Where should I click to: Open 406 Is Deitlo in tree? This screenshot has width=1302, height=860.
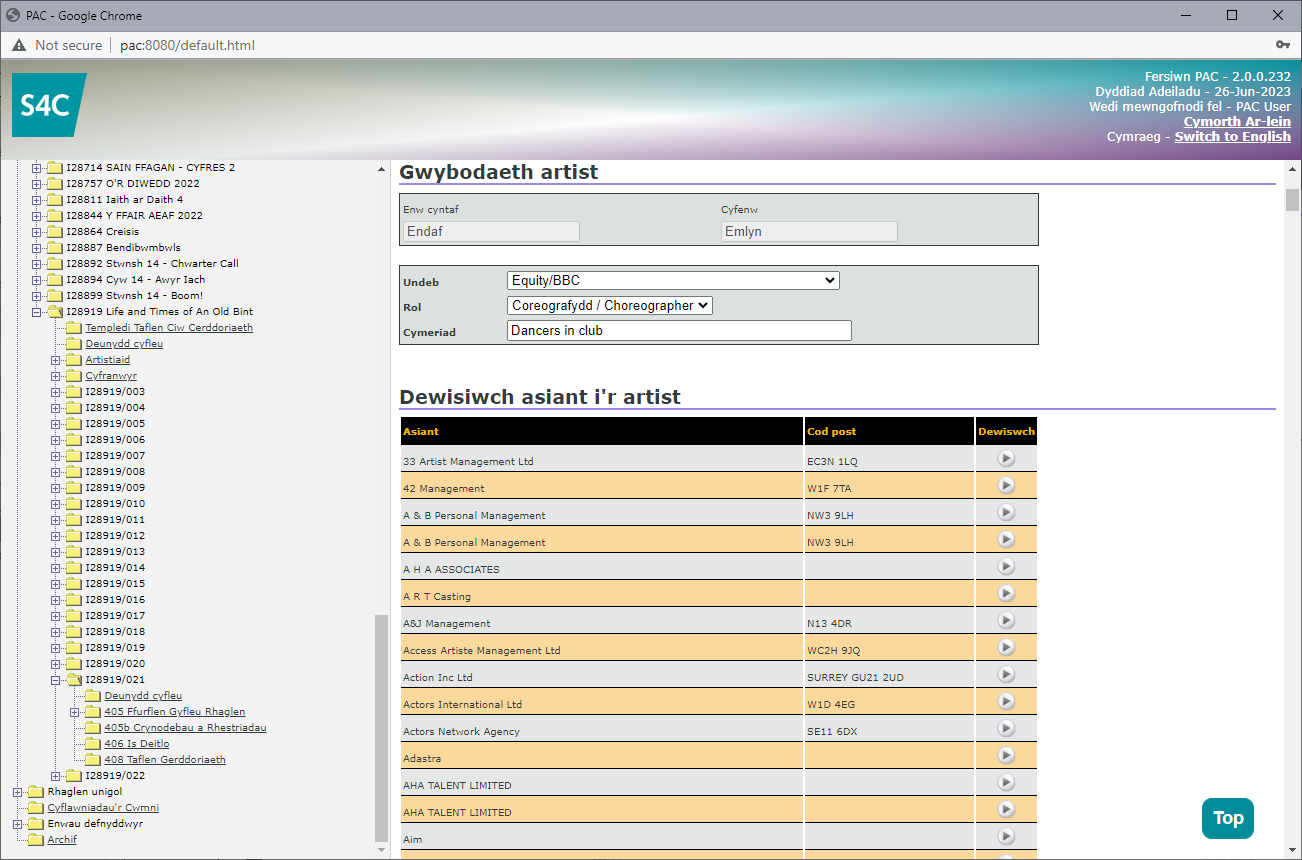pos(136,744)
